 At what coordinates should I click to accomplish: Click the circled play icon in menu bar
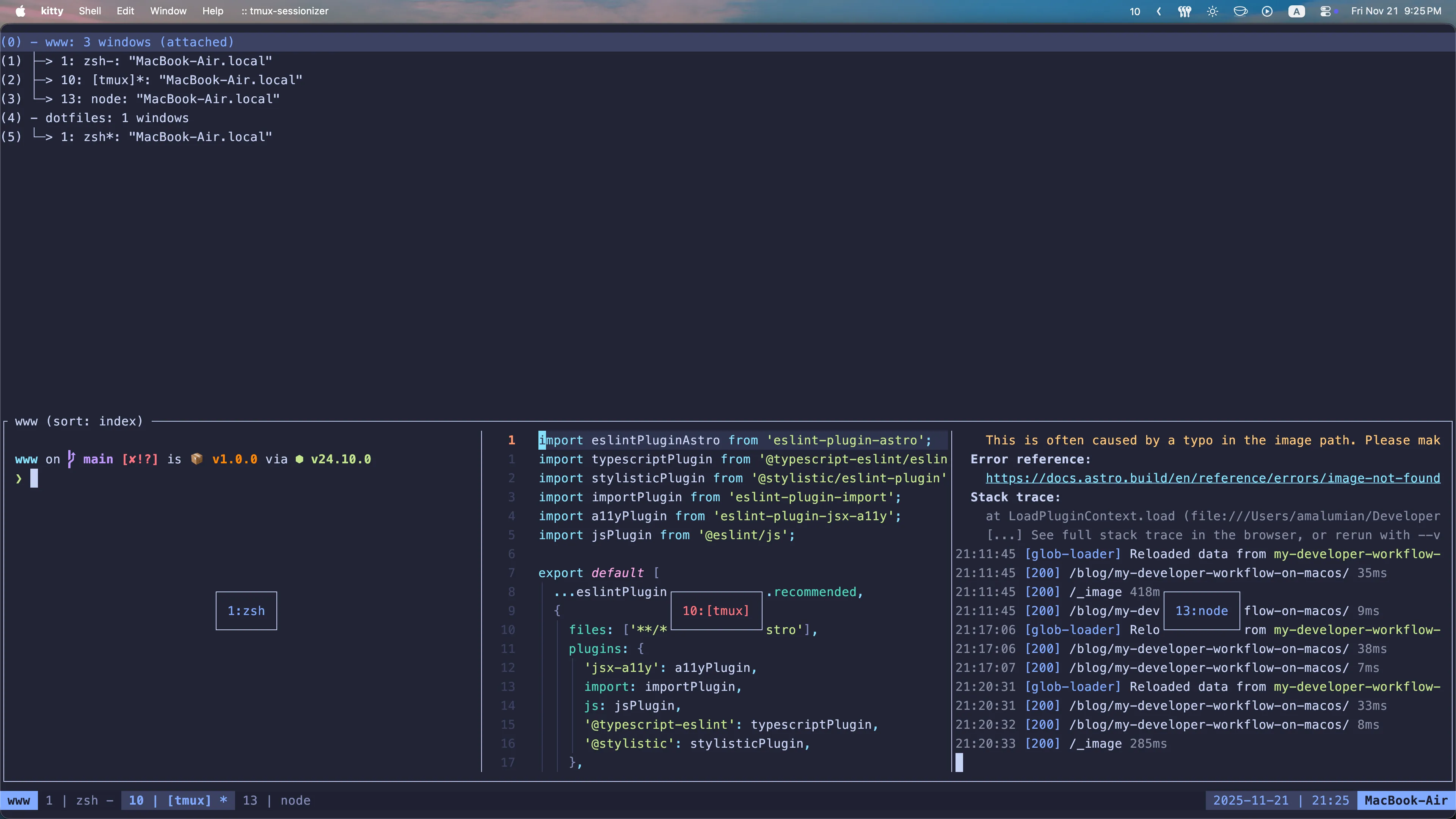pos(1267,11)
